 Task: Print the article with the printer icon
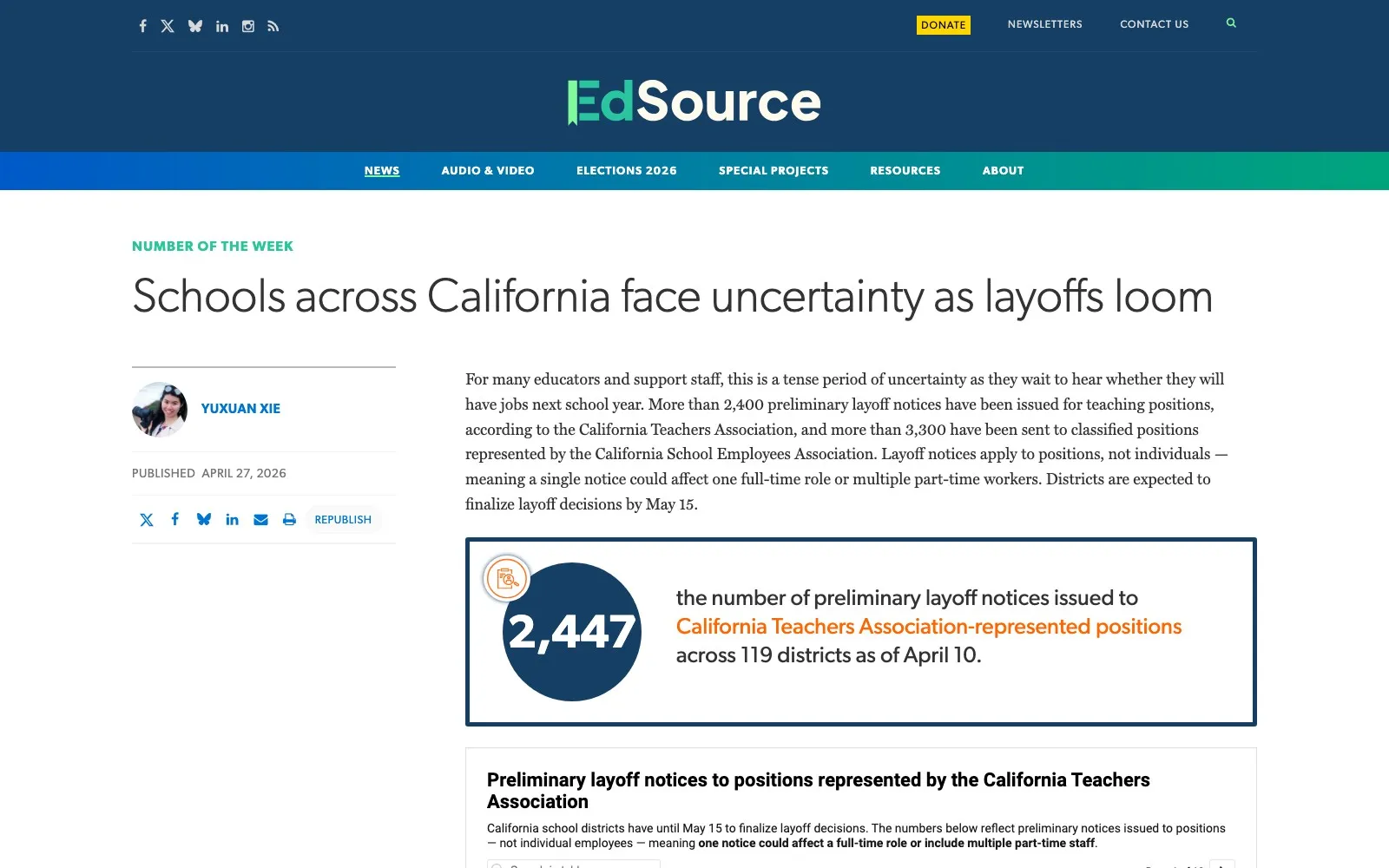point(289,519)
